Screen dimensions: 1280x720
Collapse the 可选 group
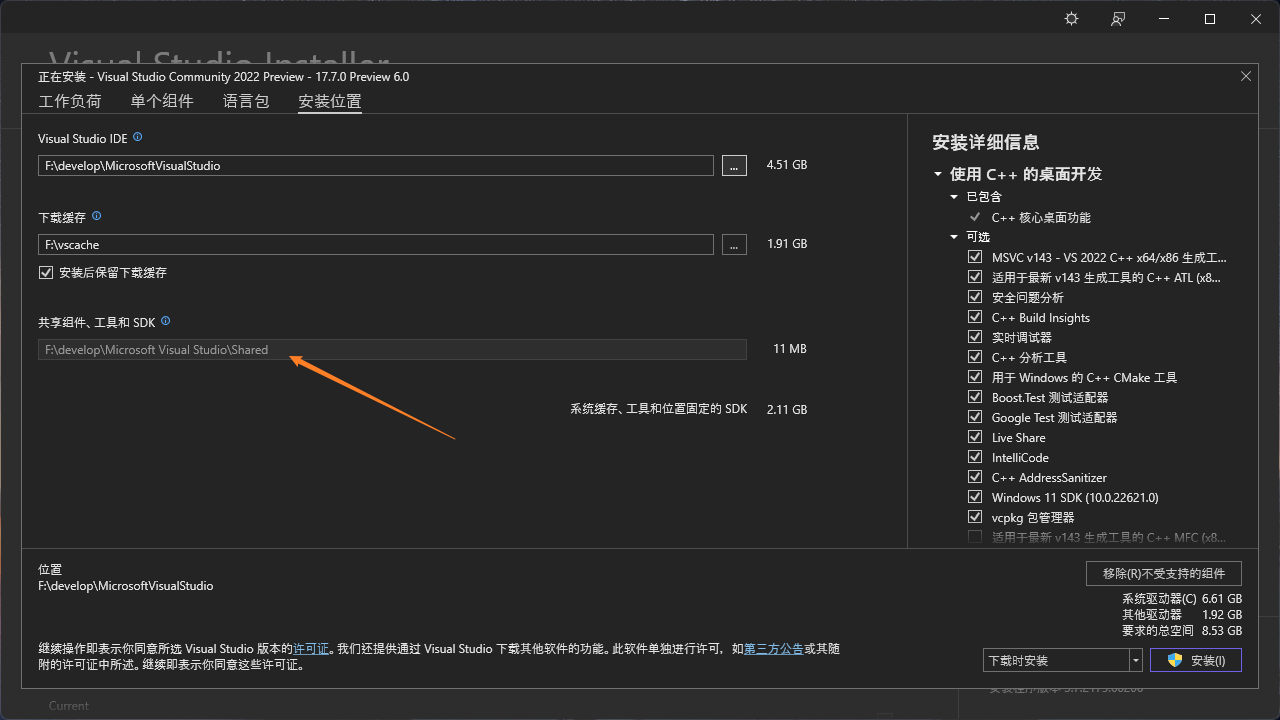pos(954,237)
